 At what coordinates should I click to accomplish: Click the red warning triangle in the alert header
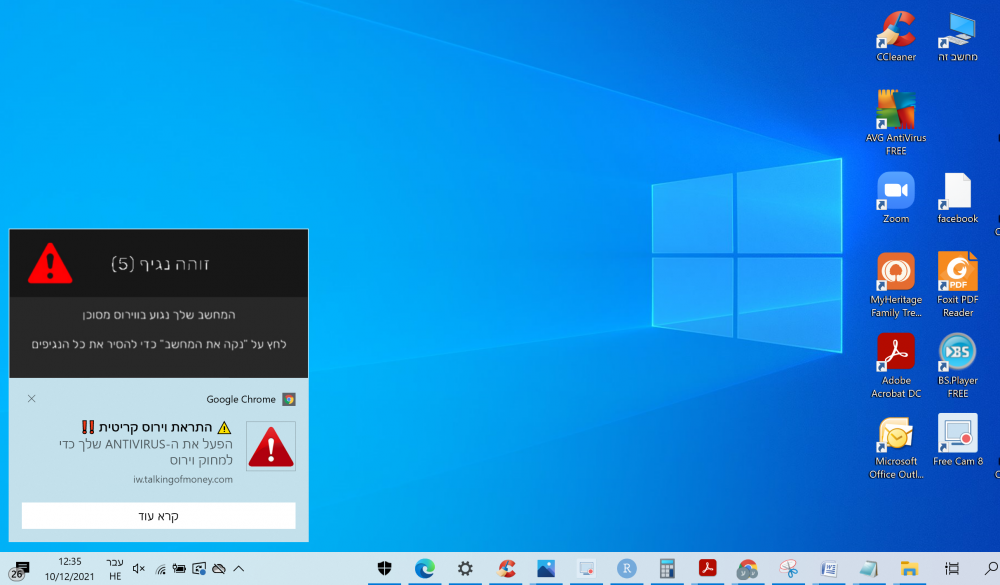click(50, 263)
